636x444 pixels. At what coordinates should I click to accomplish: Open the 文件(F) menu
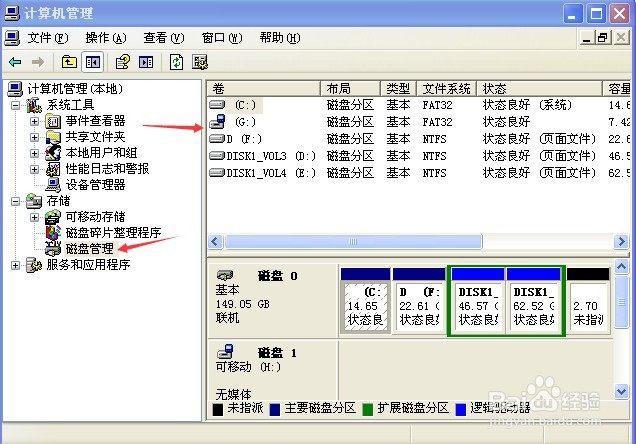pos(47,38)
